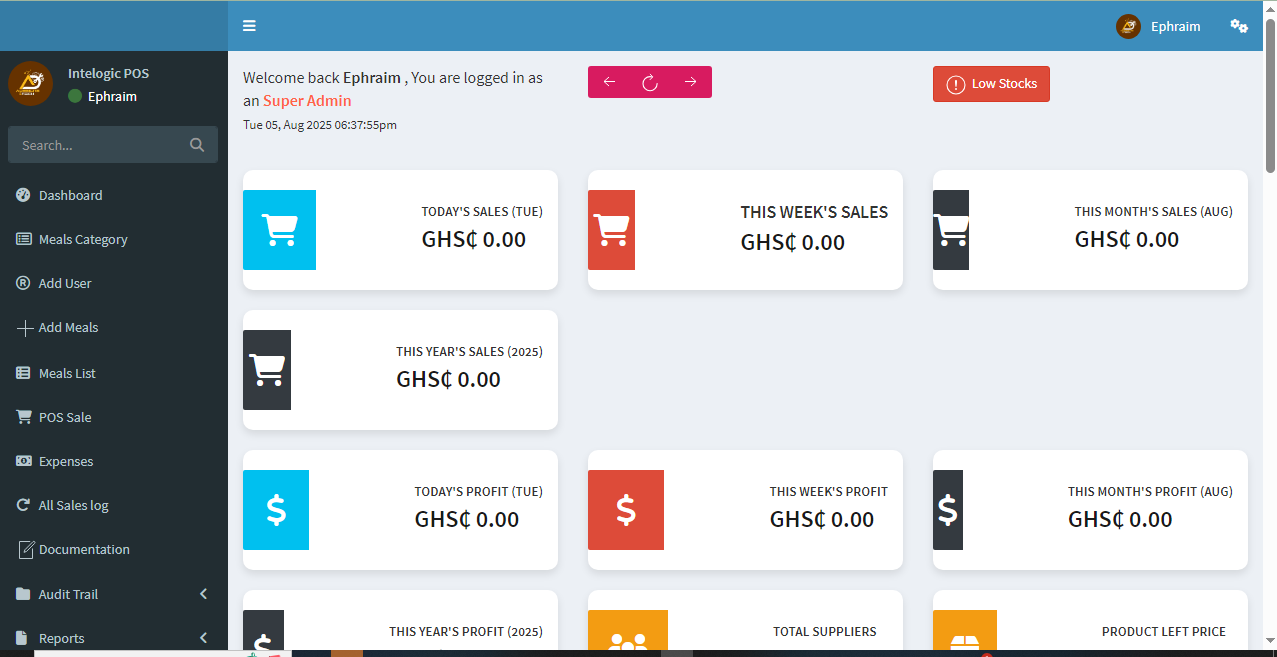
Task: Click the Meals List icon
Action: point(24,373)
